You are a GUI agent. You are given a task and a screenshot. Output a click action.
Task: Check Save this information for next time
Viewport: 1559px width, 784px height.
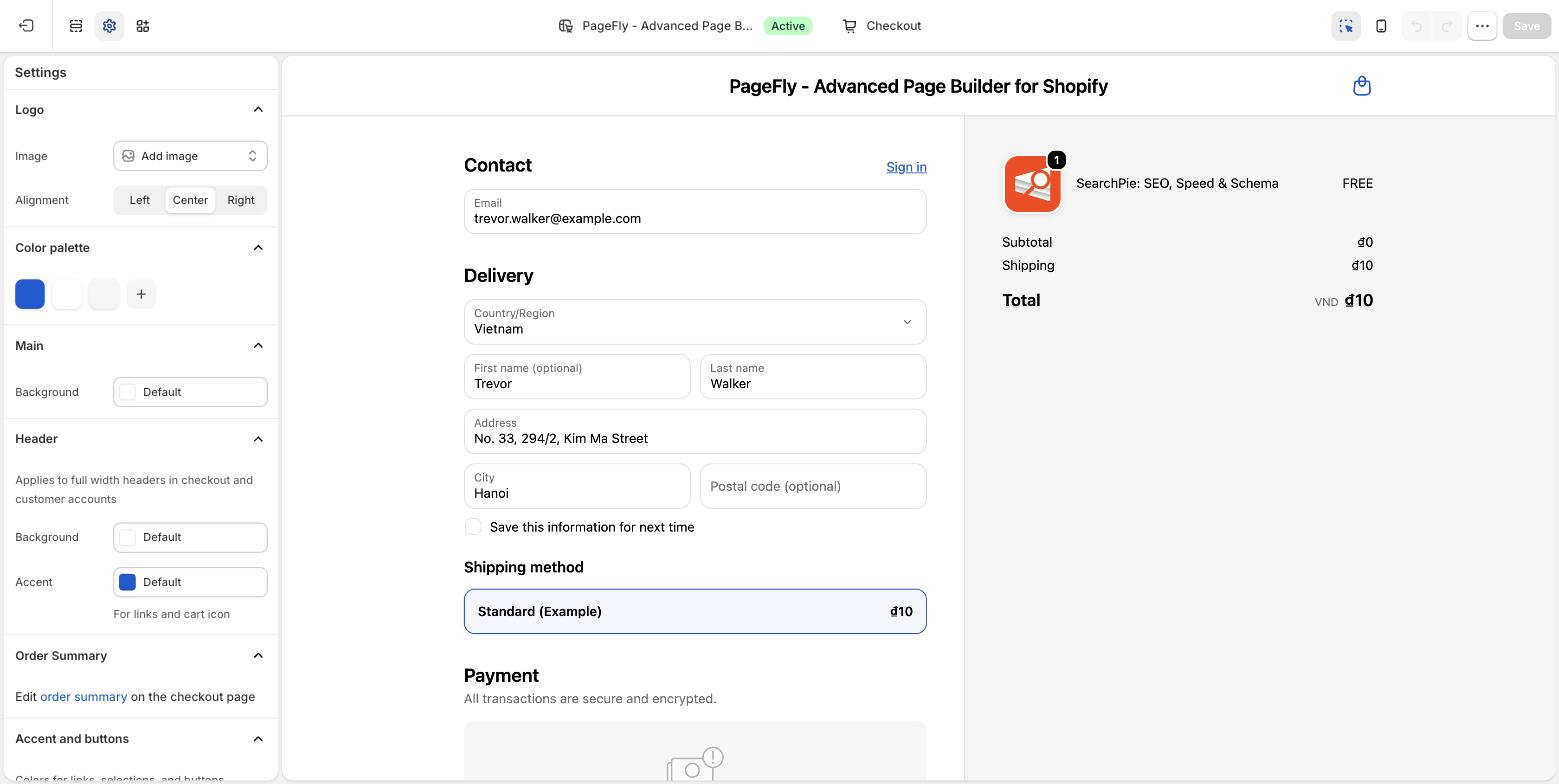[473, 527]
